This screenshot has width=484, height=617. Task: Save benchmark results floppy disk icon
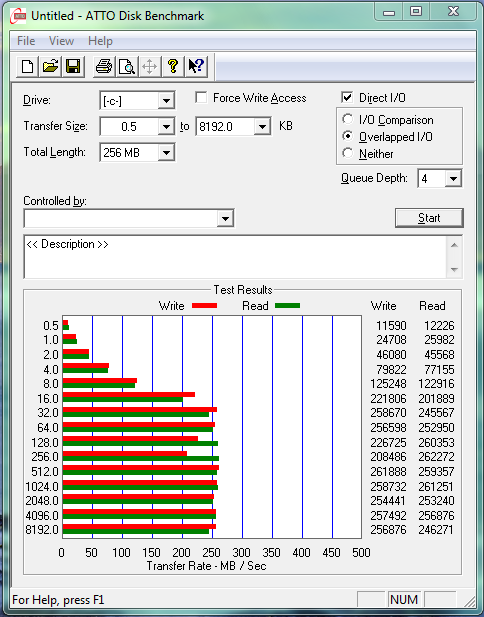pos(73,66)
